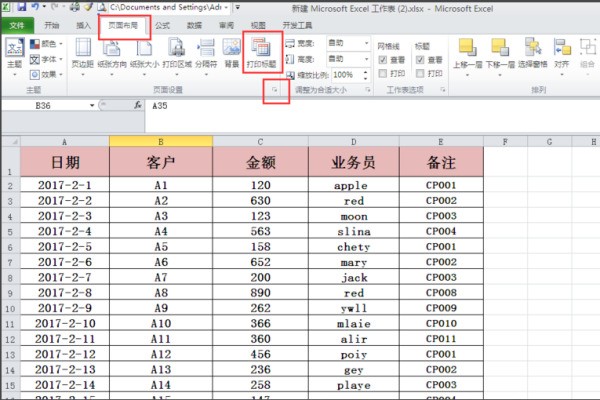Open the 宽度 (Width) dropdown
600x400 pixels.
coord(364,44)
